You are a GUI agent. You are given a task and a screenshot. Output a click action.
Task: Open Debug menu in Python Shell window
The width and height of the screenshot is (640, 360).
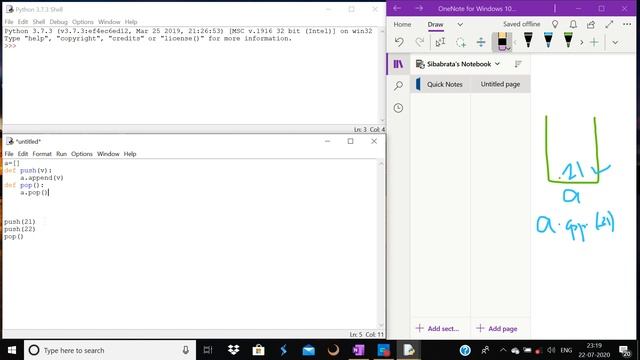(x=58, y=22)
